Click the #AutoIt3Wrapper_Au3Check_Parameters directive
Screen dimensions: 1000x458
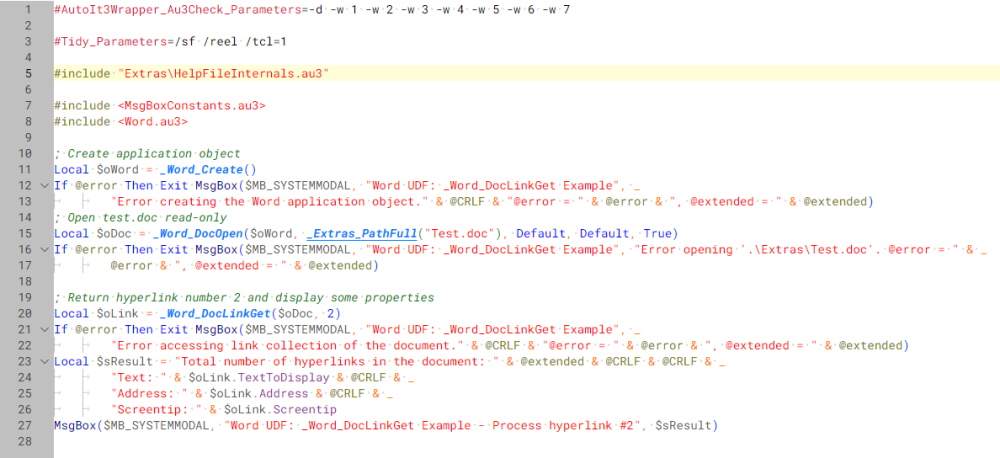coord(177,10)
